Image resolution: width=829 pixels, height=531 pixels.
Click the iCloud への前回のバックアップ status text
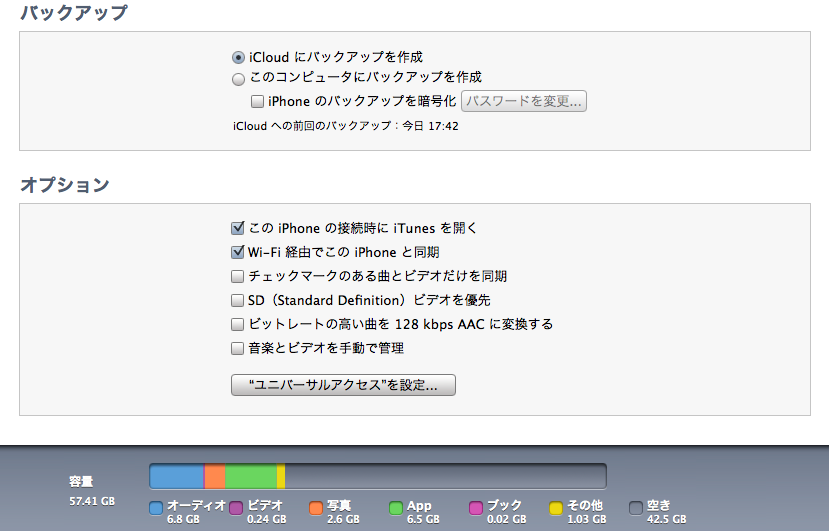(346, 126)
